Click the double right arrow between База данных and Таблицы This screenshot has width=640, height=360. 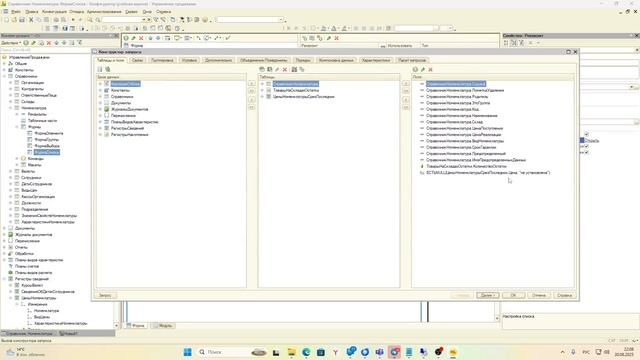(252, 91)
